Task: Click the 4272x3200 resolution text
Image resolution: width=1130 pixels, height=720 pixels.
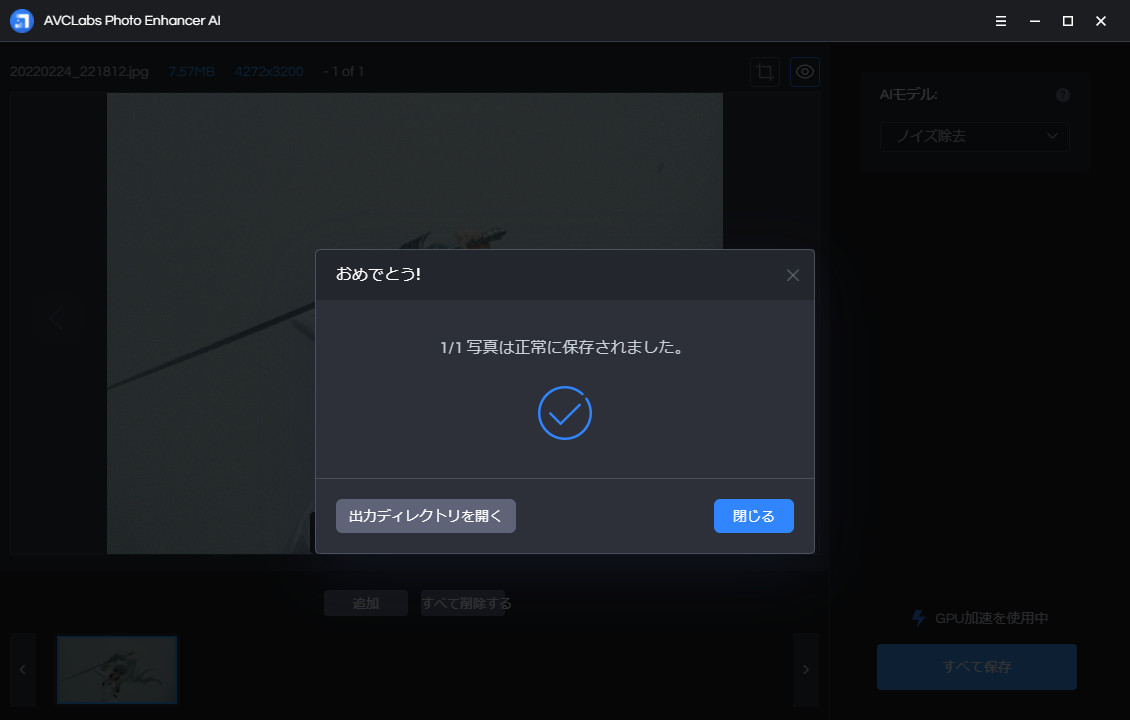Action: [269, 71]
